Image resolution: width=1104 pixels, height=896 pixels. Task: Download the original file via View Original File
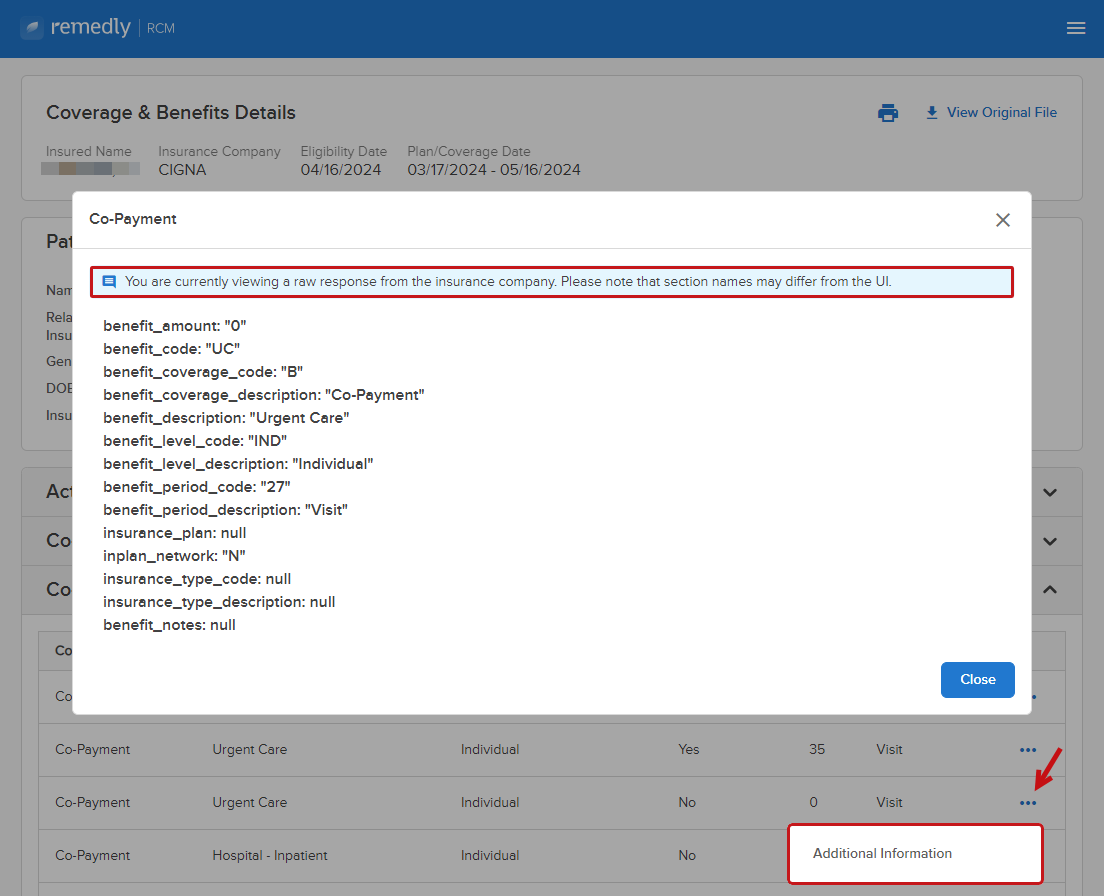pos(991,113)
